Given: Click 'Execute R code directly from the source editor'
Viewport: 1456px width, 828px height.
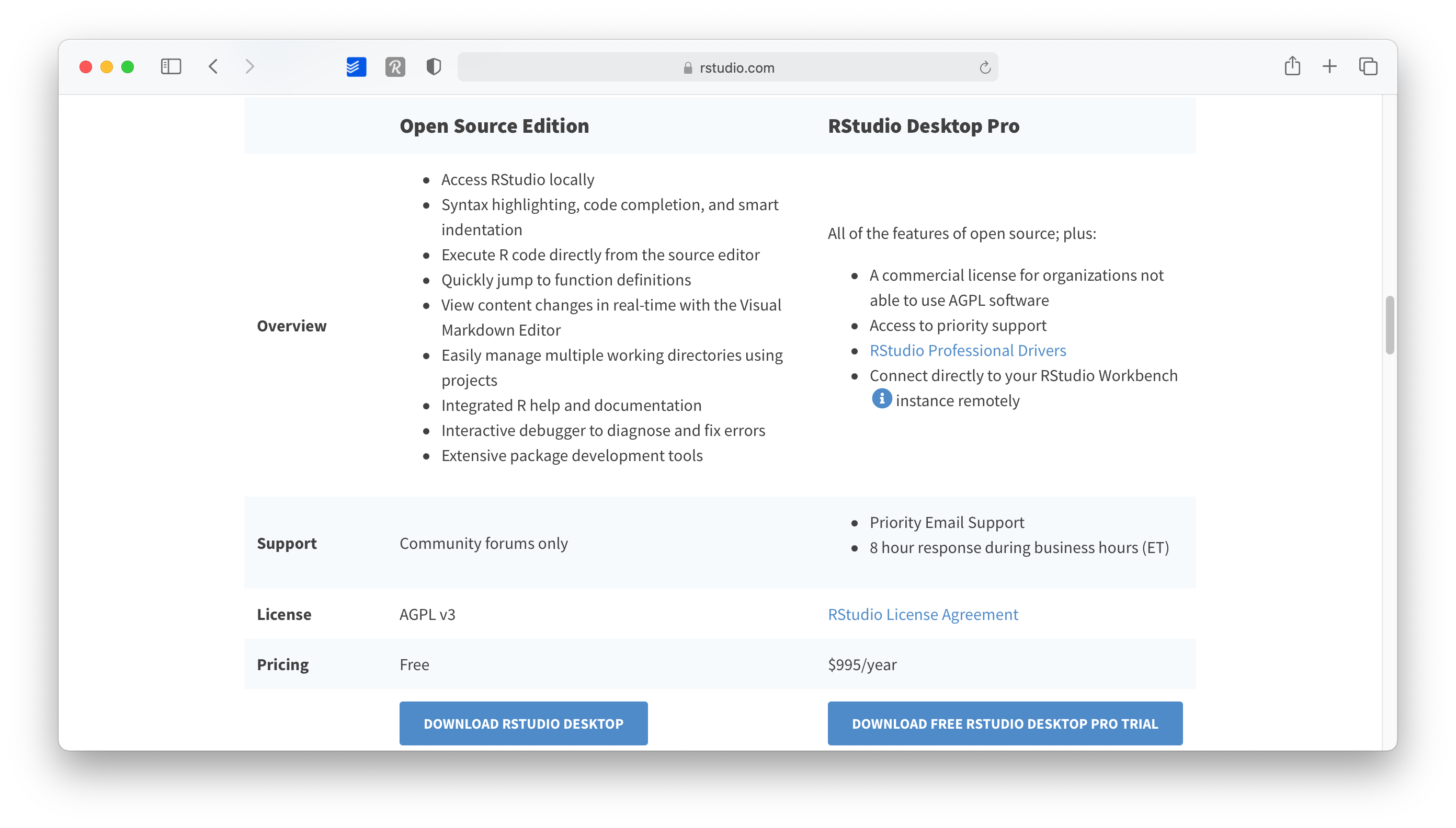Looking at the screenshot, I should 600,255.
